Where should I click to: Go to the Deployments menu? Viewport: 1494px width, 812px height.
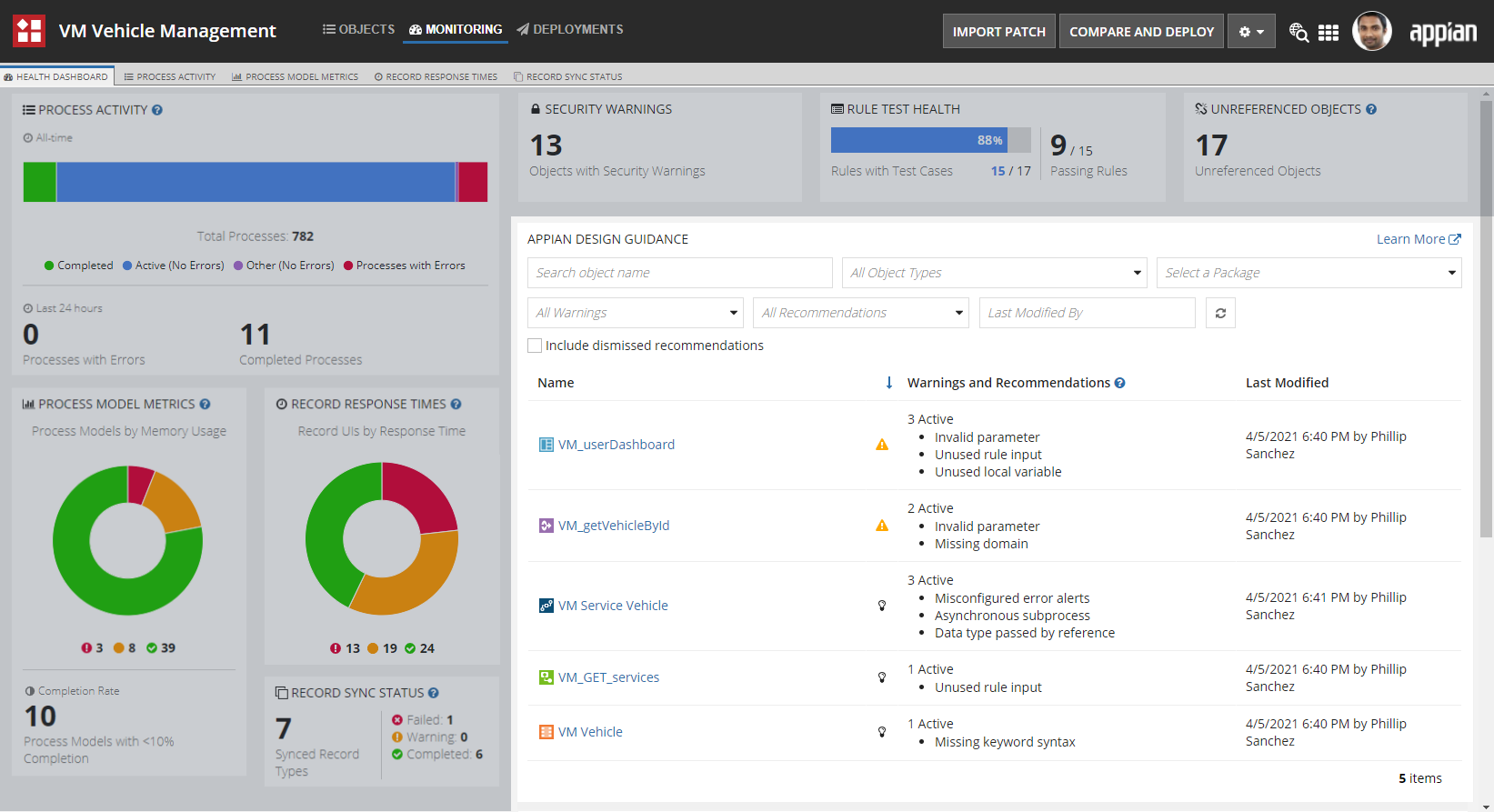click(x=570, y=30)
